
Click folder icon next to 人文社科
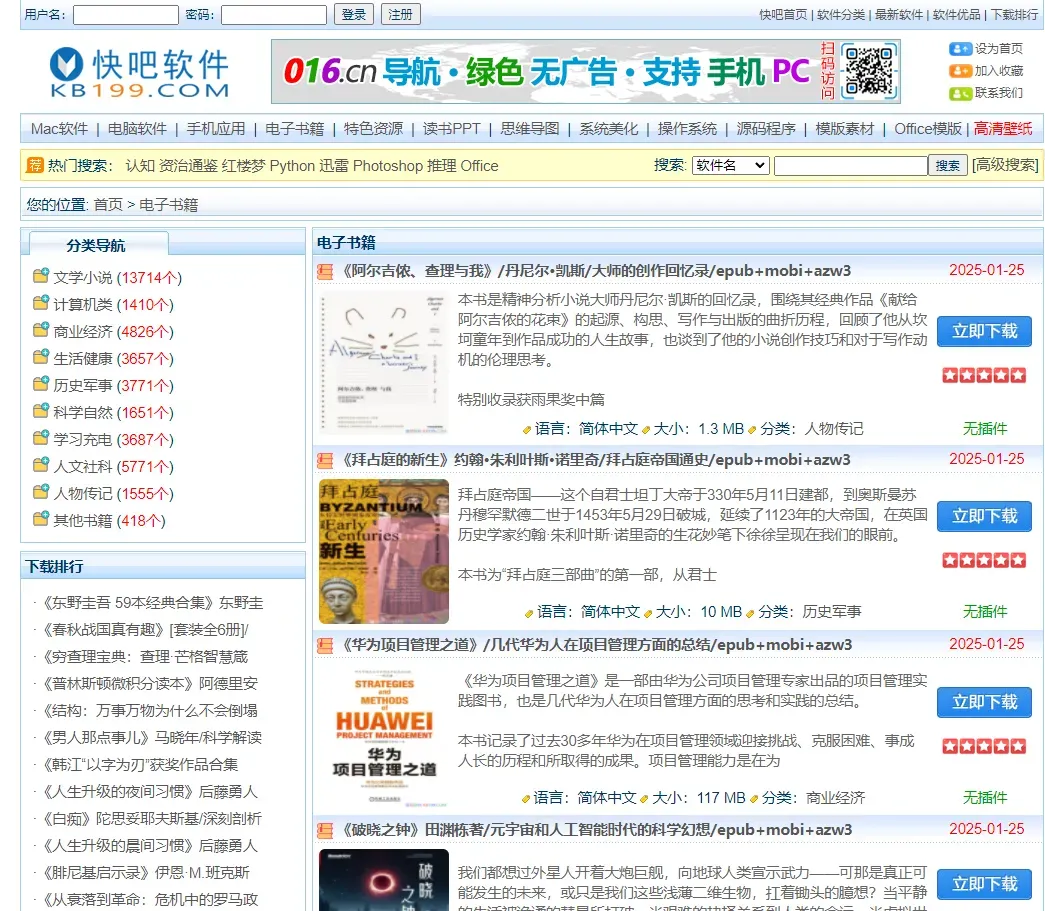[41, 464]
